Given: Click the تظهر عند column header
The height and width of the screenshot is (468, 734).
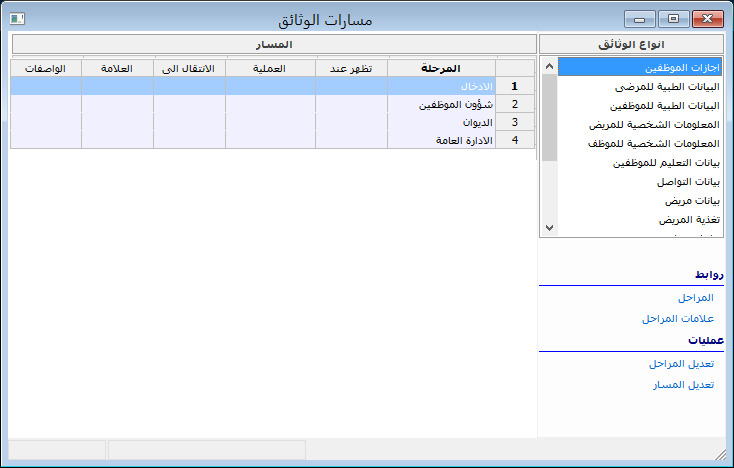Looking at the screenshot, I should click(352, 68).
